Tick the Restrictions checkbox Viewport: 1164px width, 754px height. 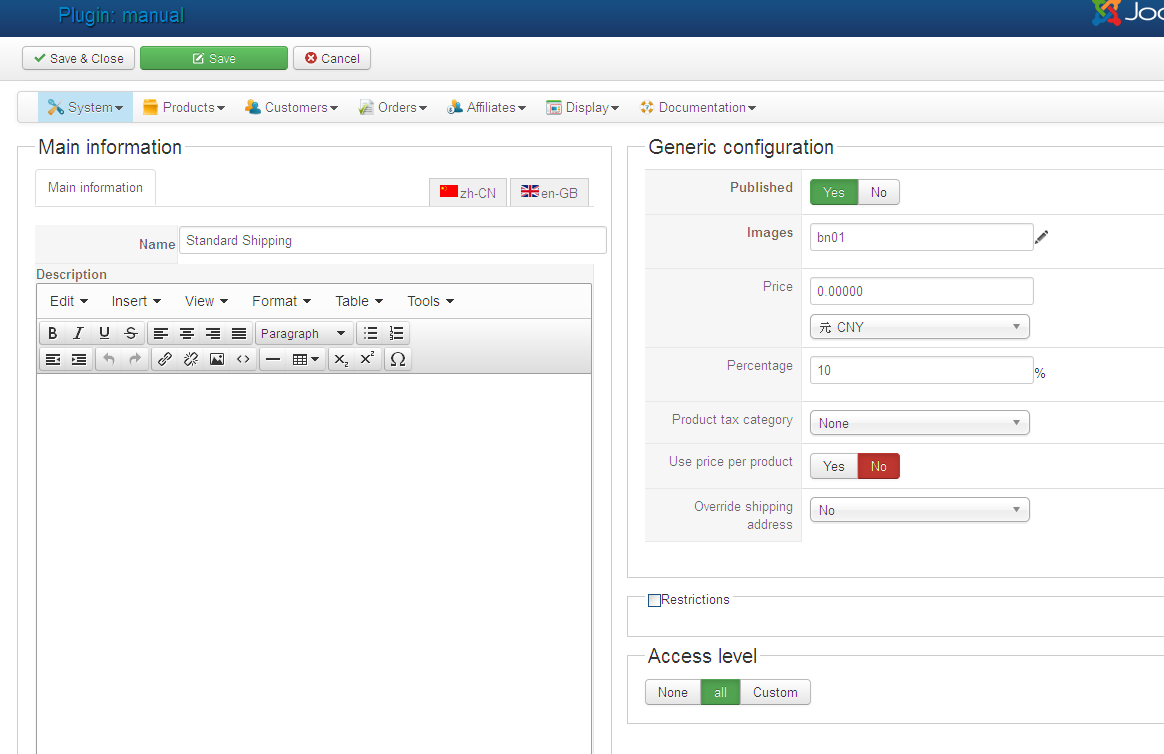point(654,600)
